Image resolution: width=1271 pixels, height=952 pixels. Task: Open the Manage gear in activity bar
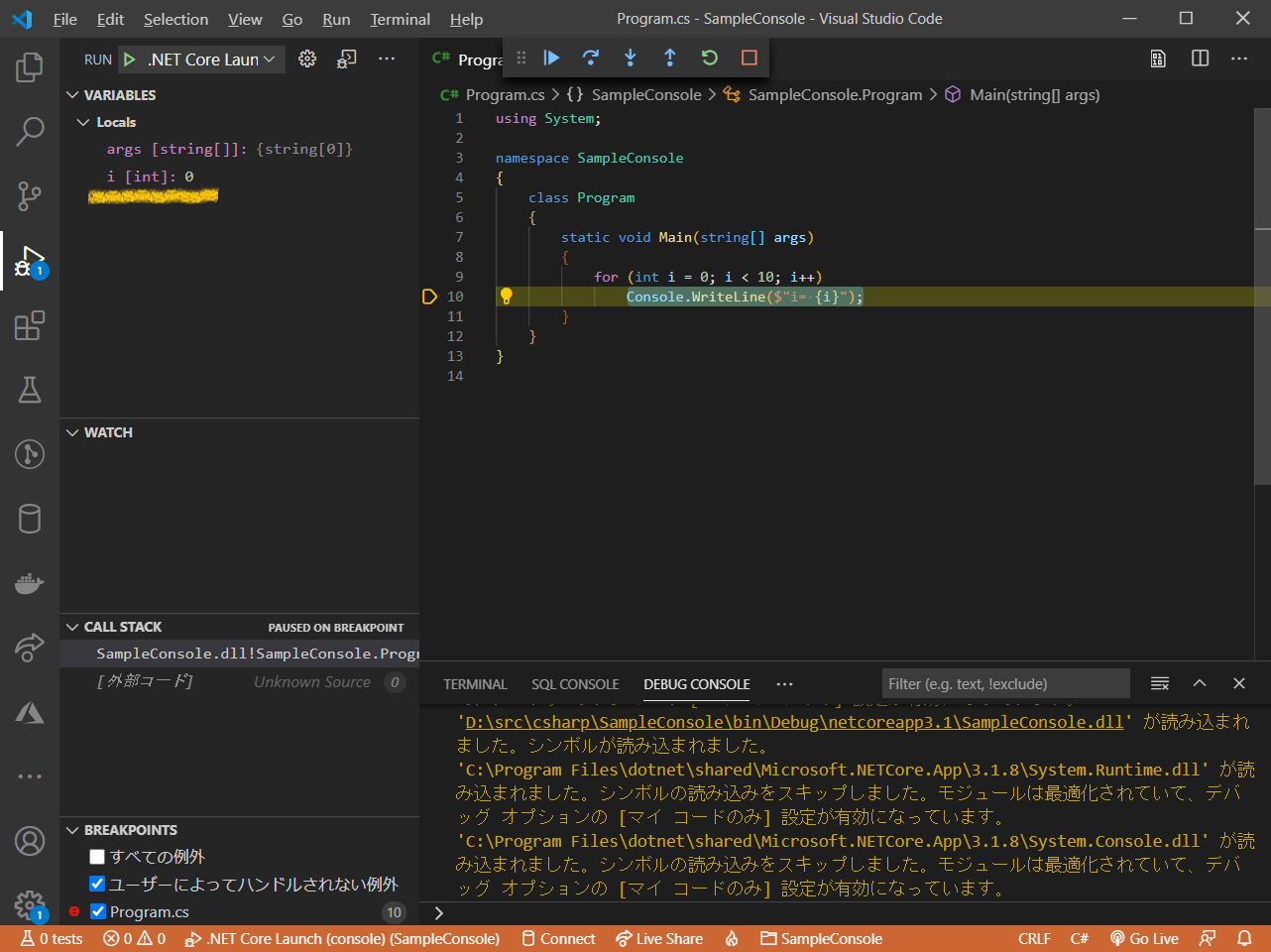30,904
